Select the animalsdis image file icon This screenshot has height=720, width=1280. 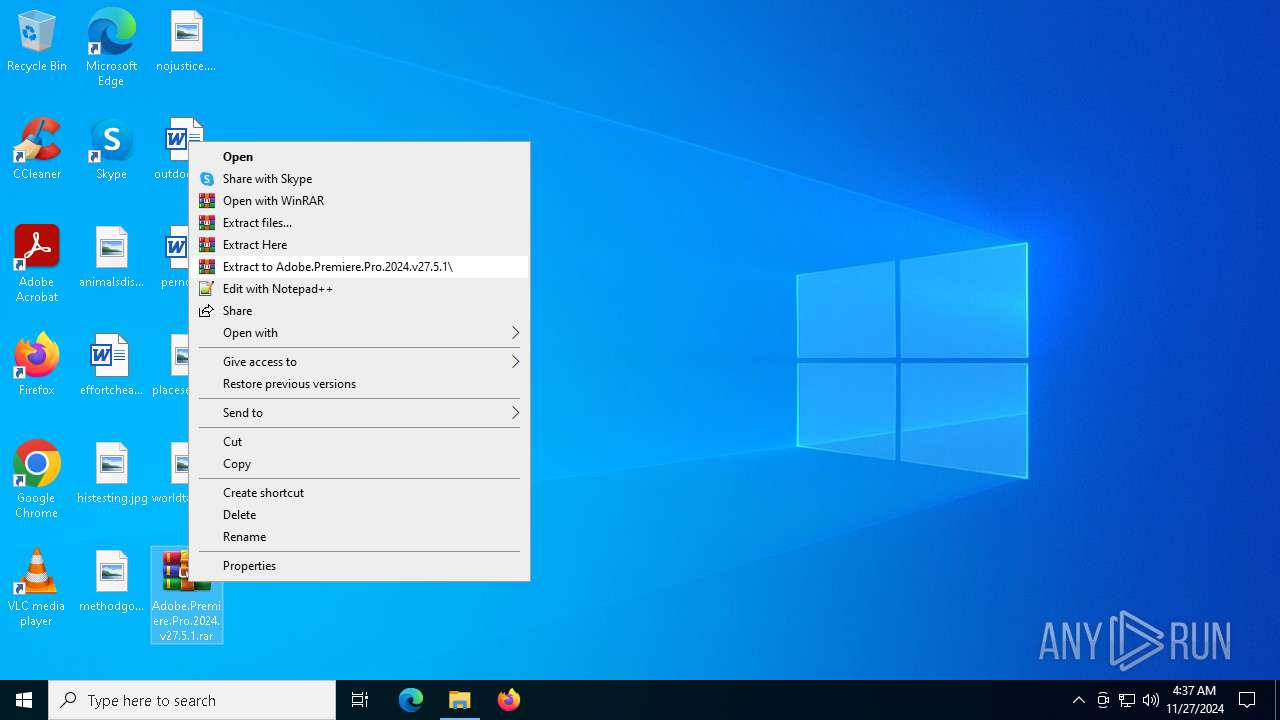tap(111, 257)
